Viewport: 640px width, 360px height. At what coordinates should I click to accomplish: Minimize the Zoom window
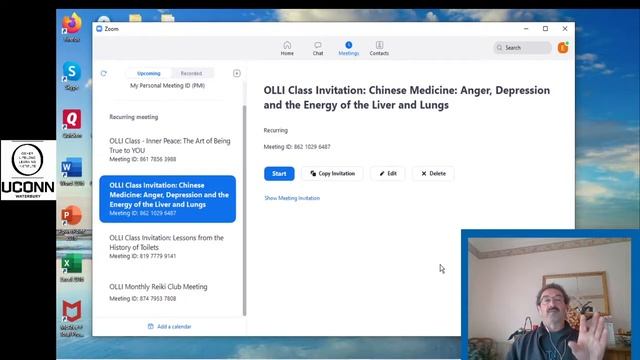coord(526,29)
